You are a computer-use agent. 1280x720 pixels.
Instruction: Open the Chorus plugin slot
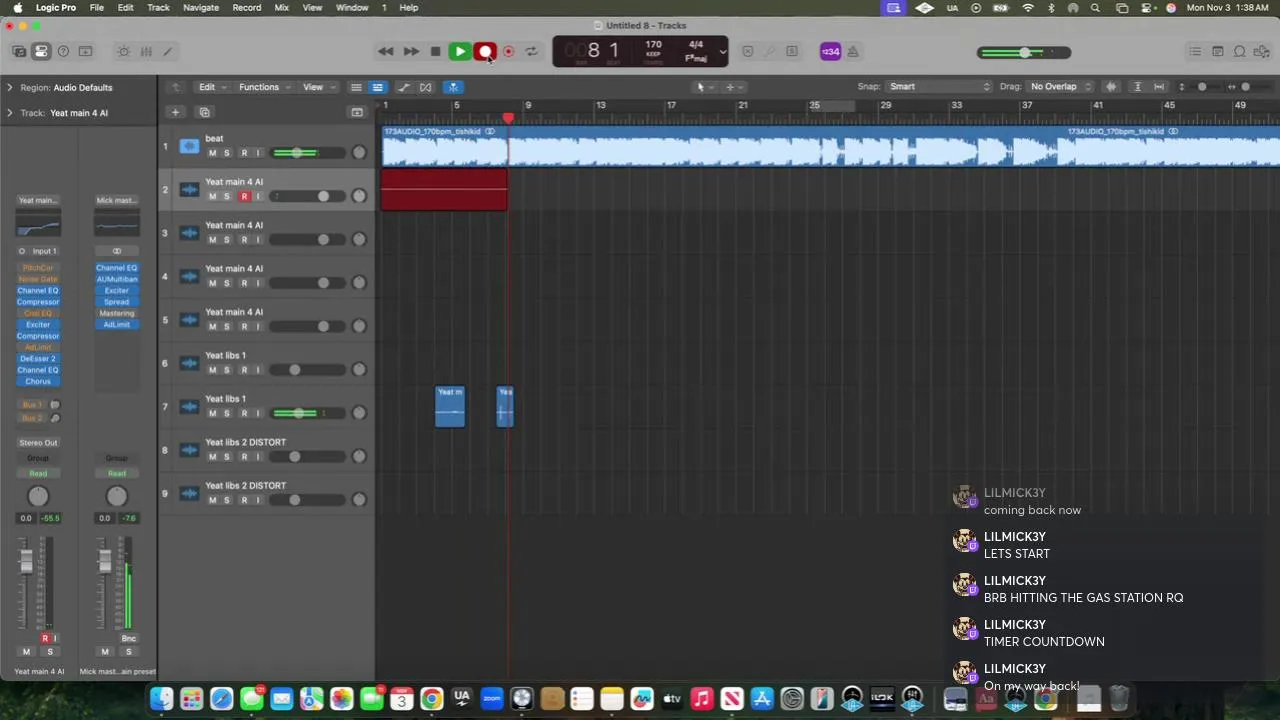coord(38,382)
